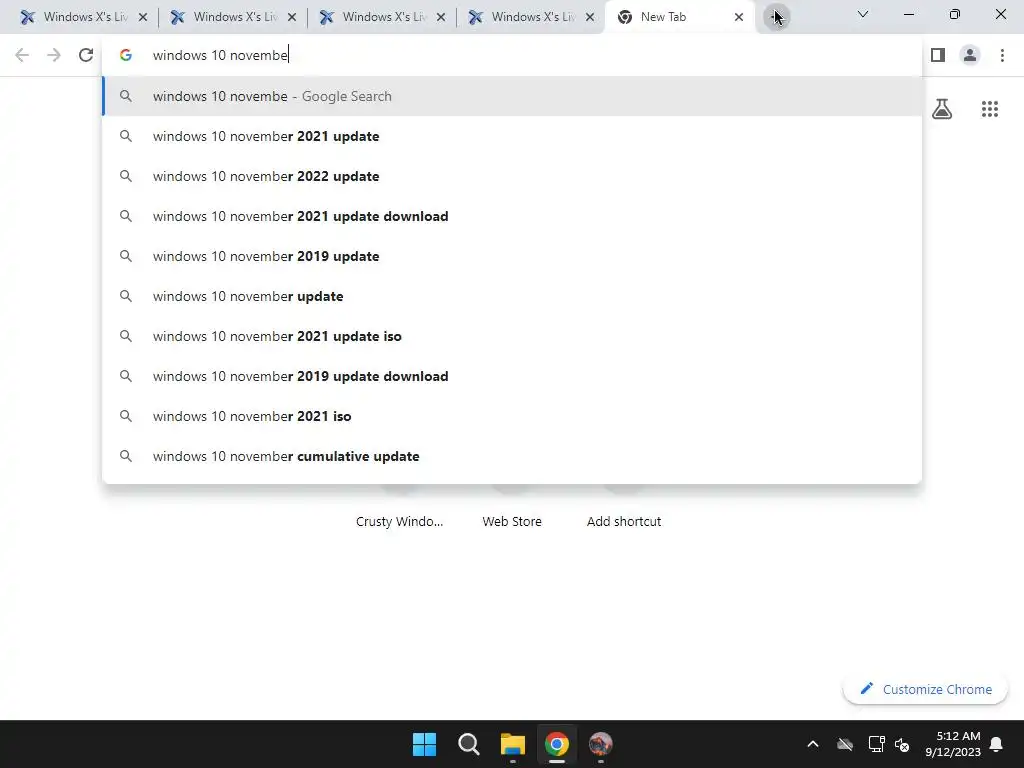Select 'windows 10 novembe - Google Search' suggestion
This screenshot has height=768, width=1024.
coord(512,96)
